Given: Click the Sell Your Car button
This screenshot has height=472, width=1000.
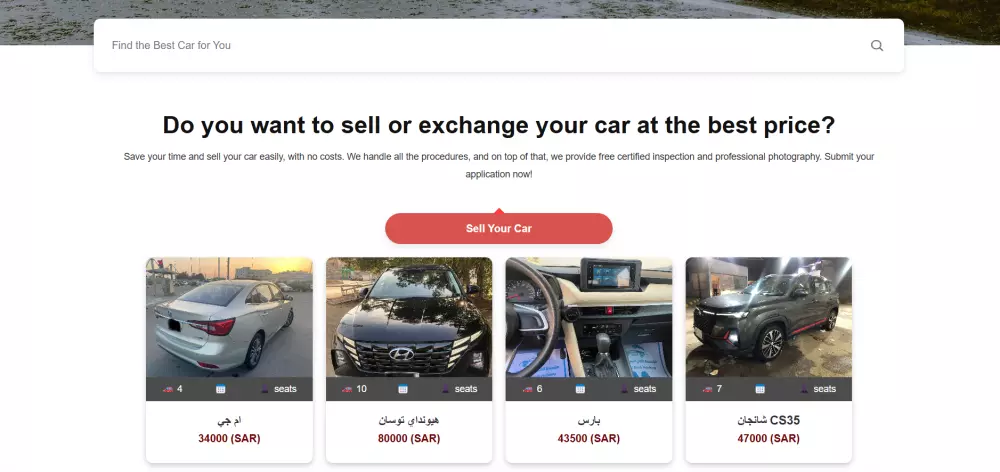Looking at the screenshot, I should coord(499,228).
